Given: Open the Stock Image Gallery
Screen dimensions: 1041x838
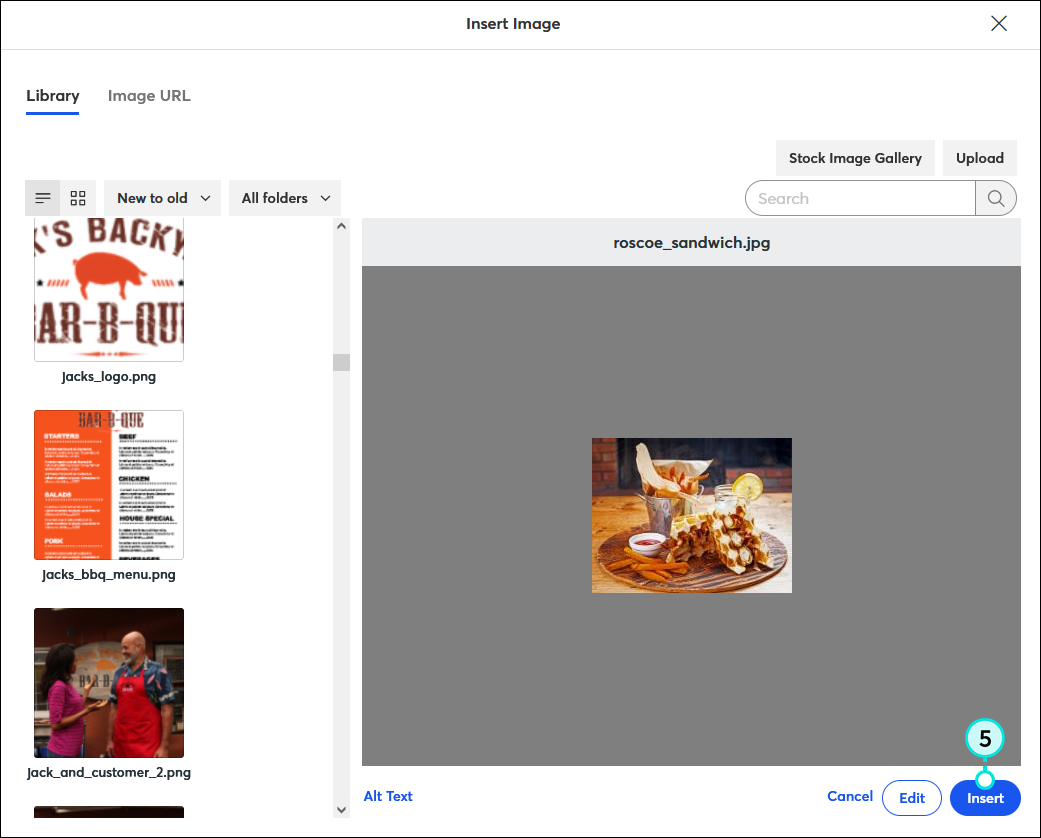Looking at the screenshot, I should tap(854, 157).
